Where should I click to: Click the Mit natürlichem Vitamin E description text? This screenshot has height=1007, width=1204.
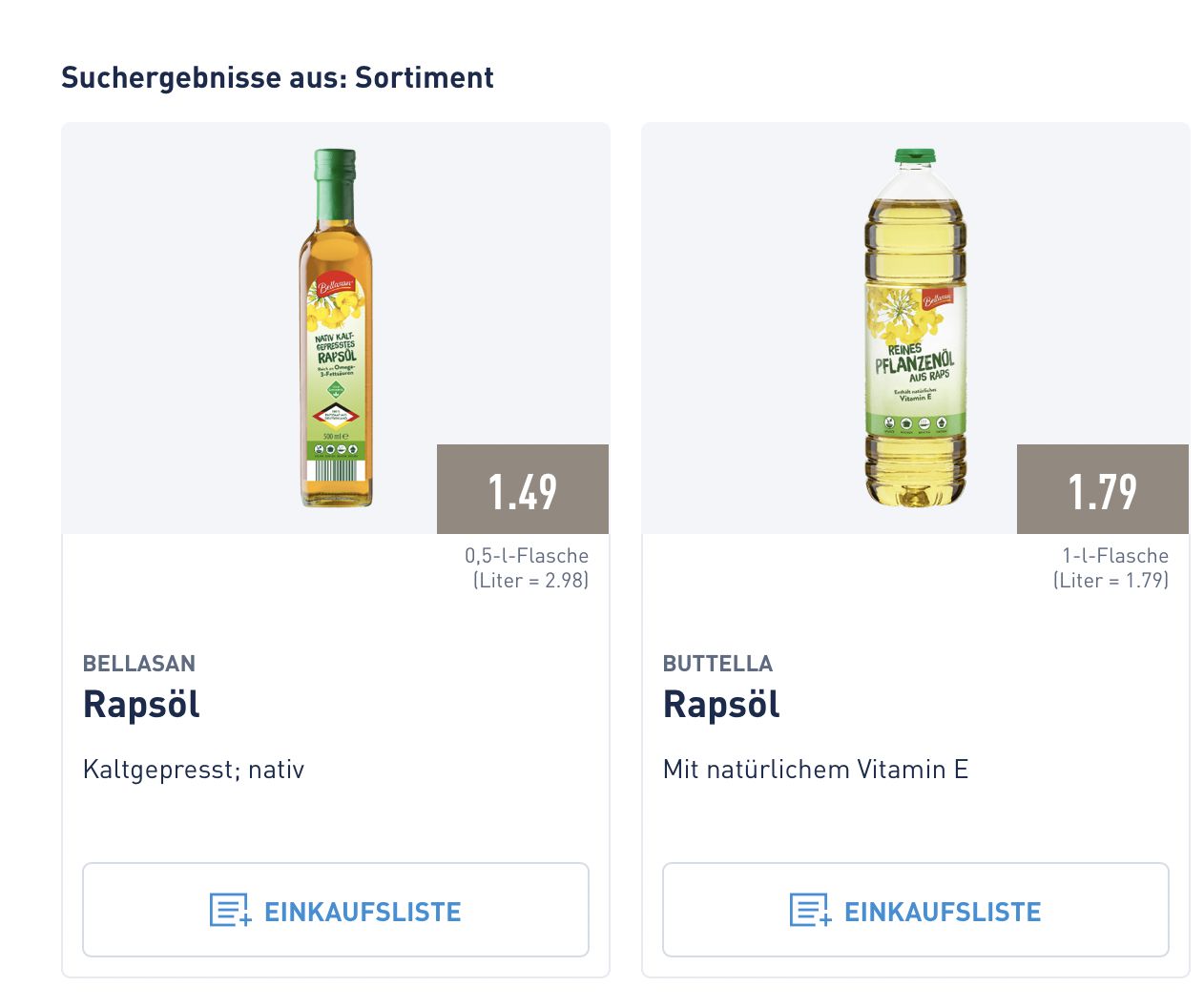click(817, 769)
